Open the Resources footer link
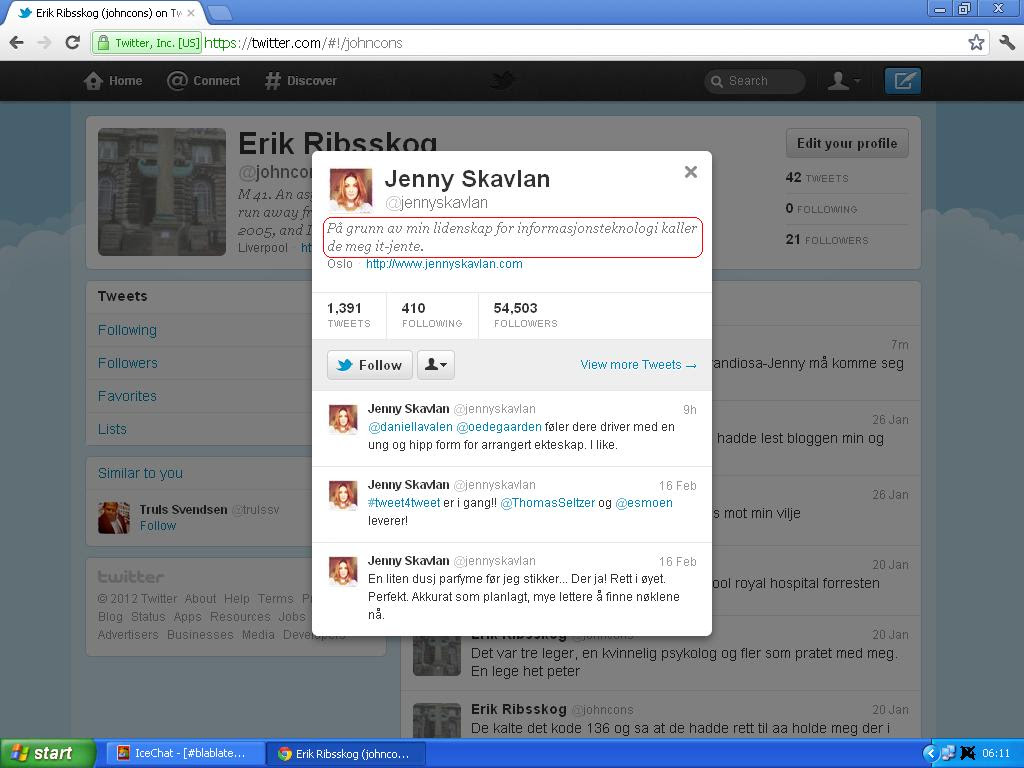This screenshot has width=1024, height=768. 240,617
